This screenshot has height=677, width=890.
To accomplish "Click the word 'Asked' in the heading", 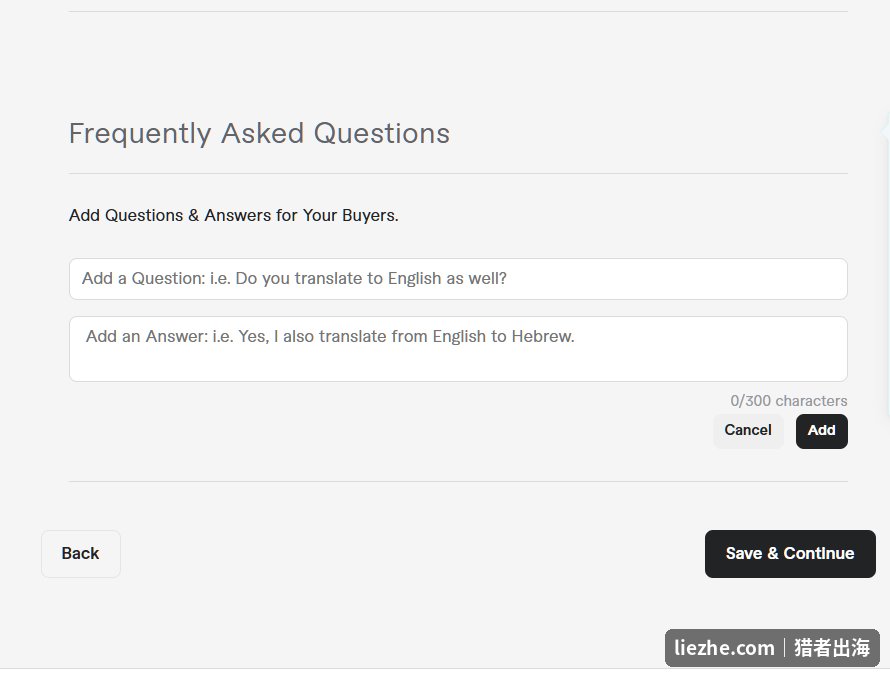I will 262,133.
